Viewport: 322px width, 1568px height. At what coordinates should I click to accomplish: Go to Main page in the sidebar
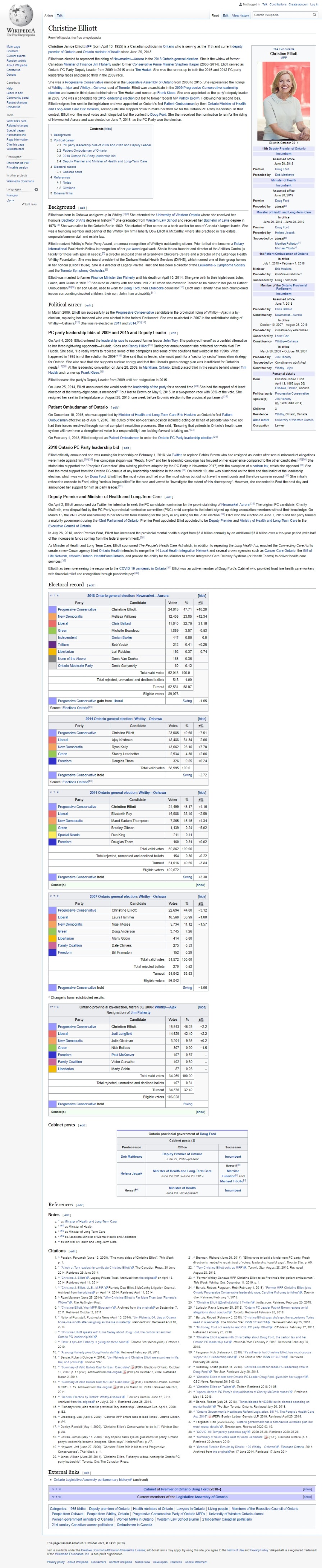click(13, 47)
